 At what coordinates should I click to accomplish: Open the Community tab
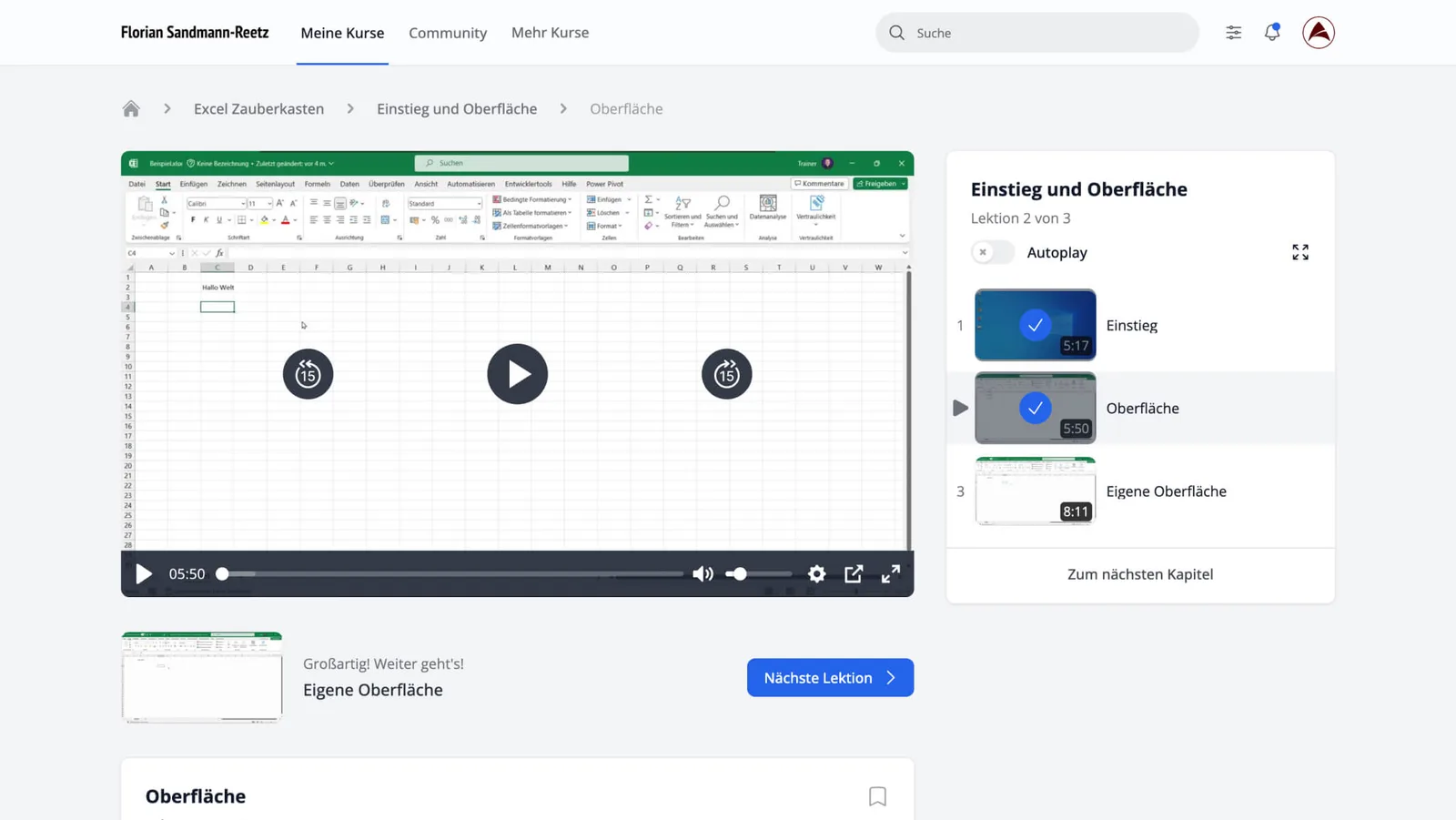coord(448,33)
